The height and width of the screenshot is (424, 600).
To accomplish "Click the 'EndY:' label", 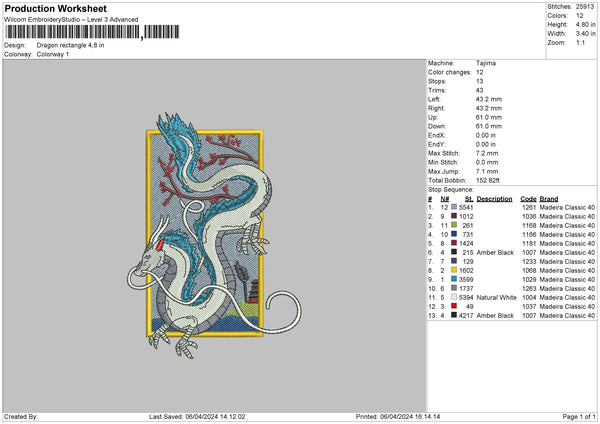I will coord(437,144).
